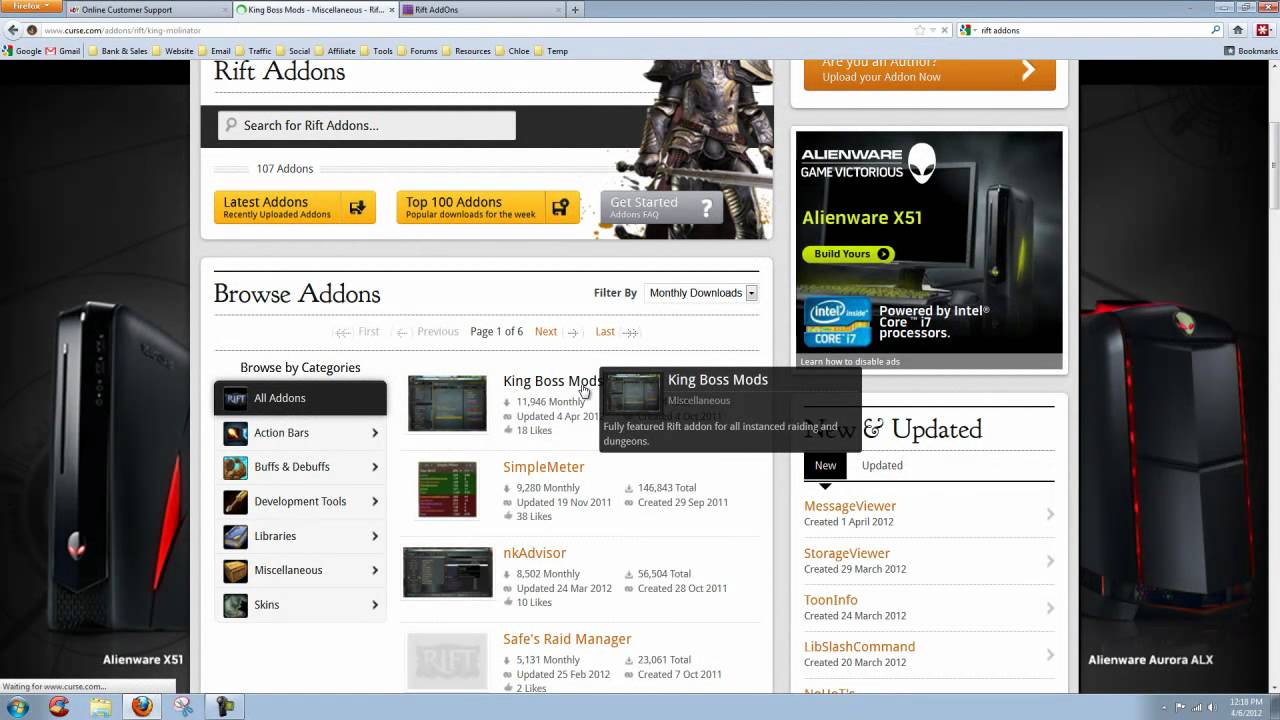Click the Libraries category icon
The height and width of the screenshot is (720, 1280).
coord(235,536)
